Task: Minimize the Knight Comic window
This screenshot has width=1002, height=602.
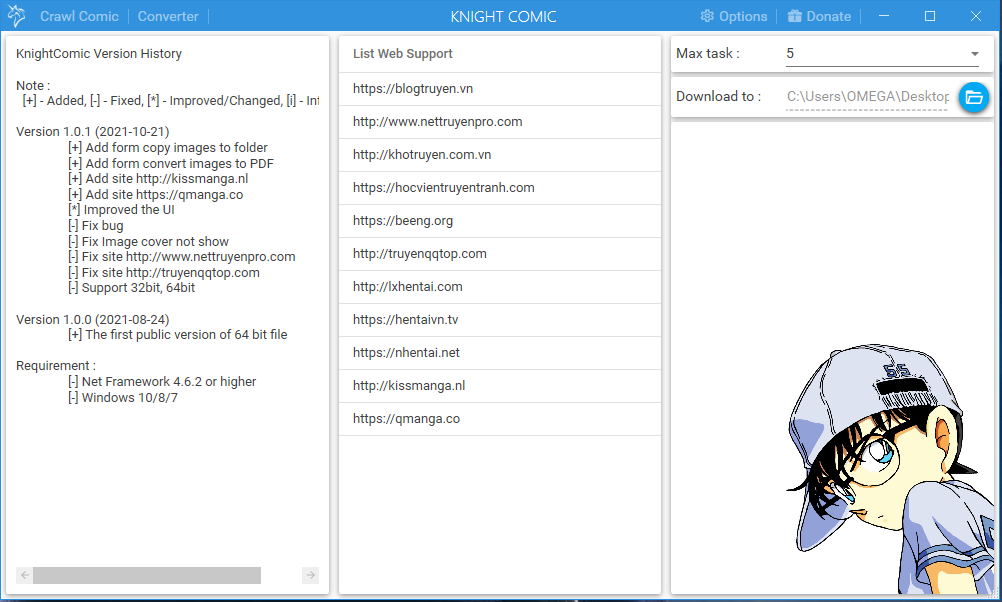Action: (884, 15)
